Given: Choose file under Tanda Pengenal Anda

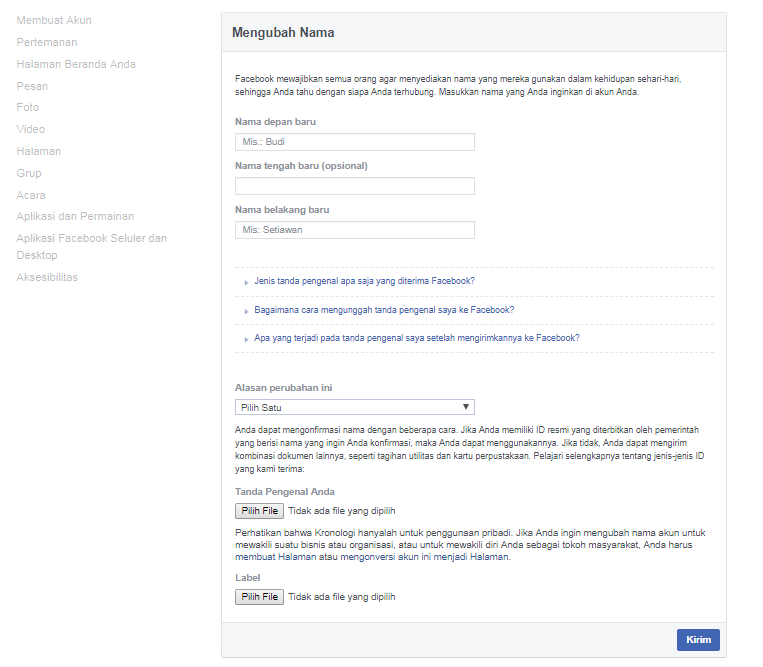Looking at the screenshot, I should (259, 511).
